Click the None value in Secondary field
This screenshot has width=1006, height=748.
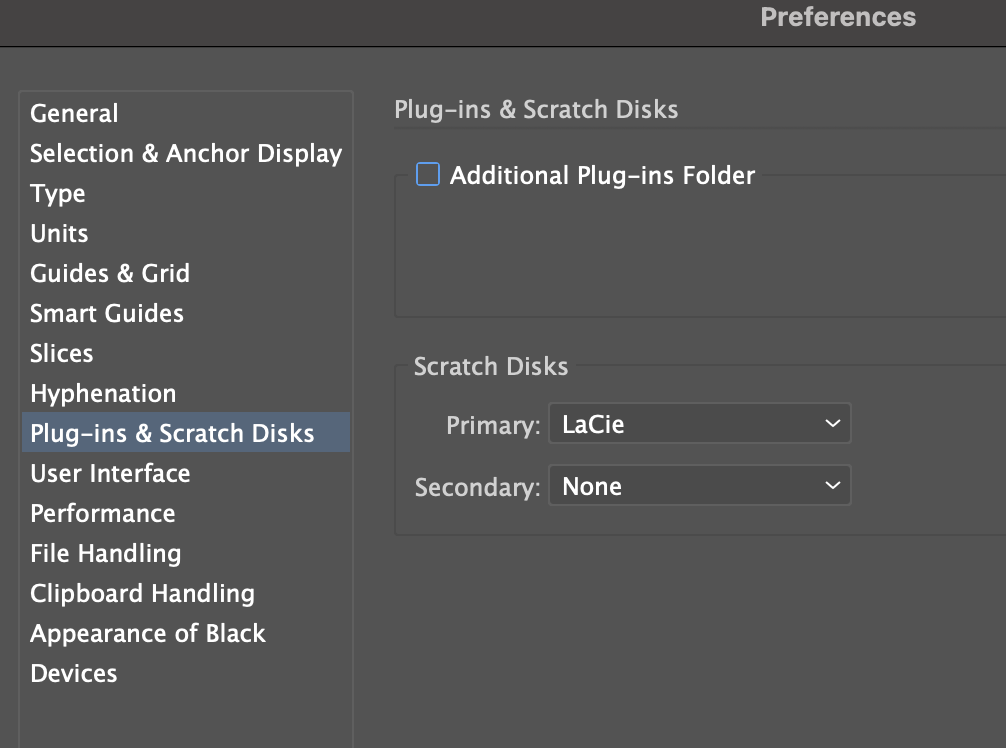(x=593, y=486)
